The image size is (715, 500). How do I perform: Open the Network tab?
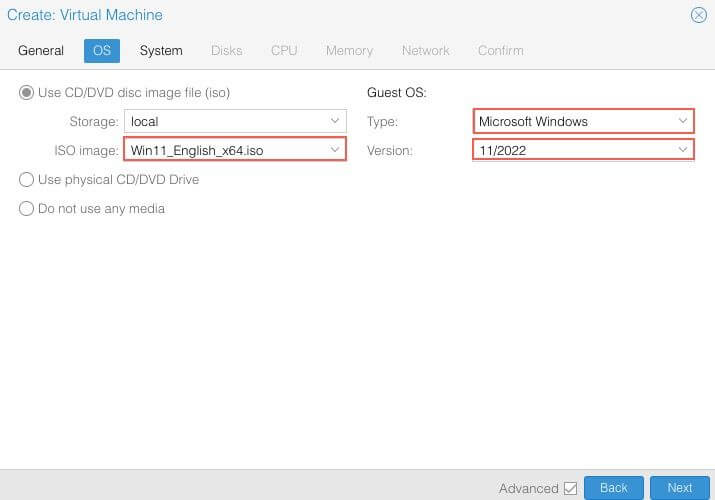[426, 50]
